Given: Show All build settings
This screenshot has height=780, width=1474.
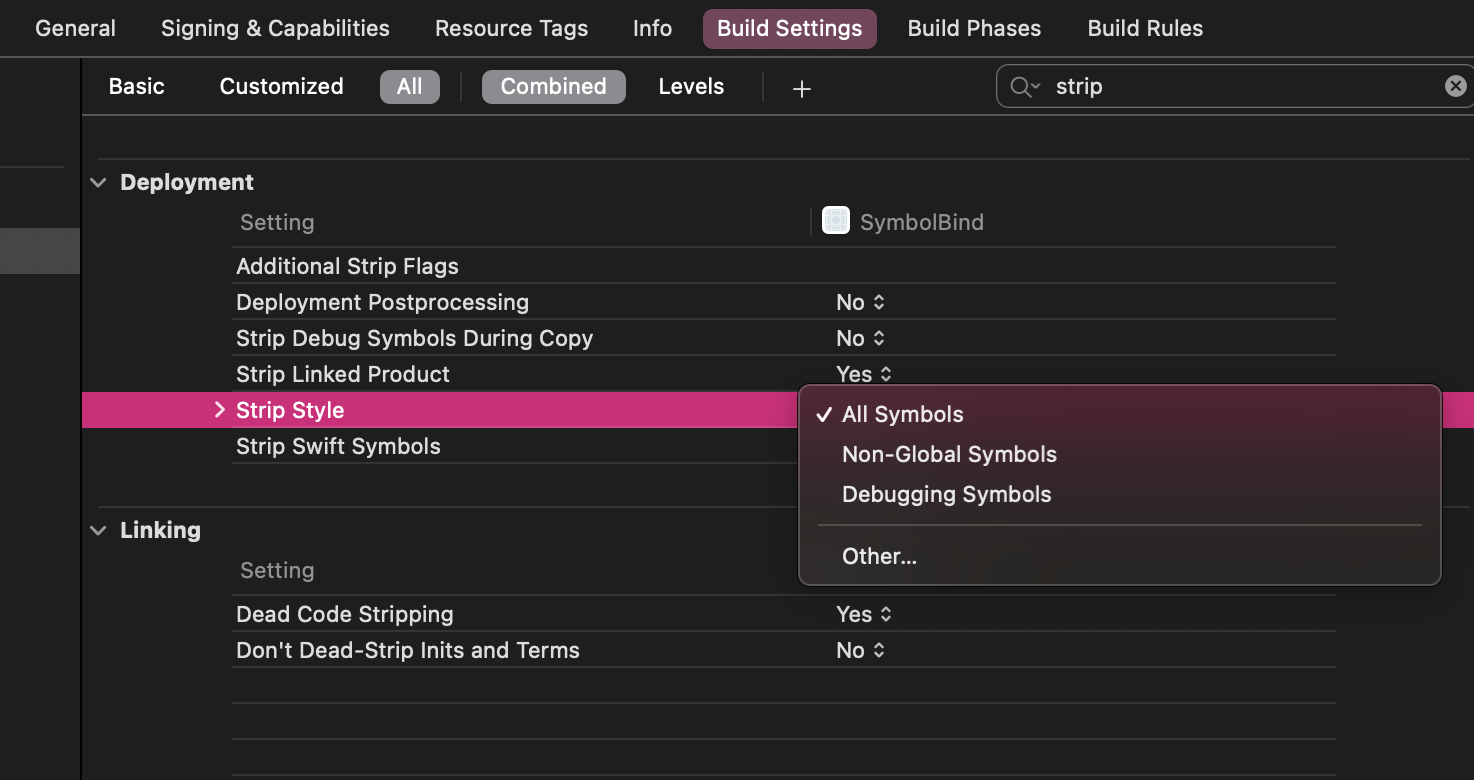Looking at the screenshot, I should click(x=409, y=87).
